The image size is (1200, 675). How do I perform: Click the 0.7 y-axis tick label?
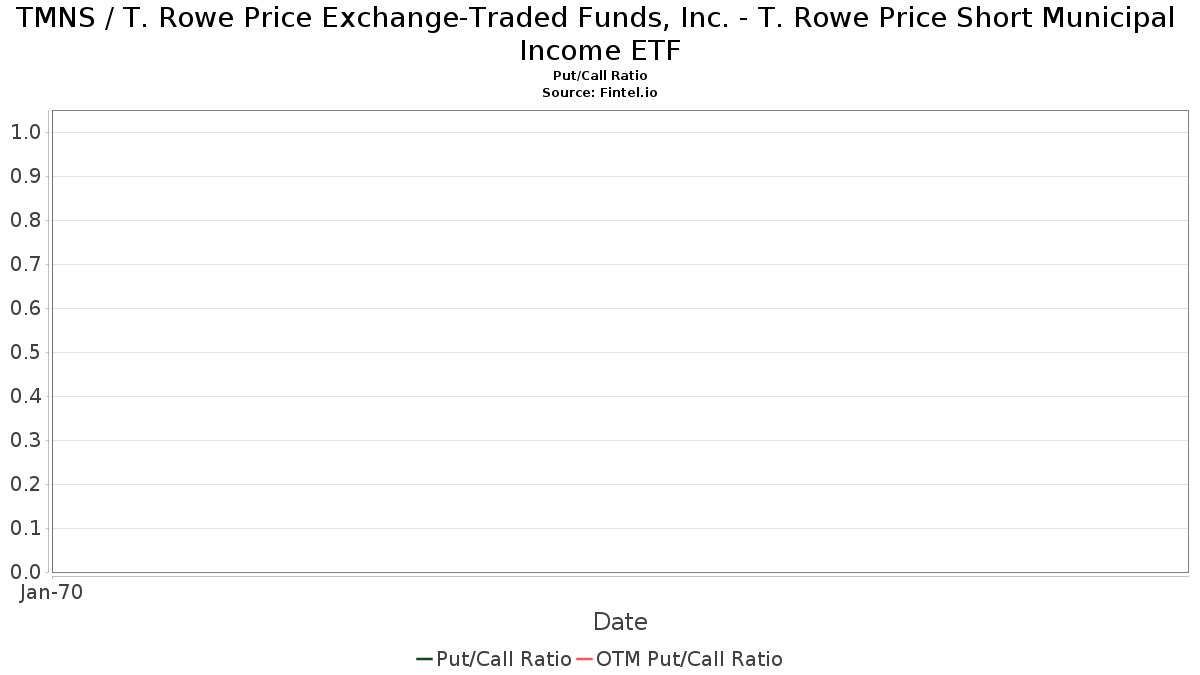click(25, 264)
